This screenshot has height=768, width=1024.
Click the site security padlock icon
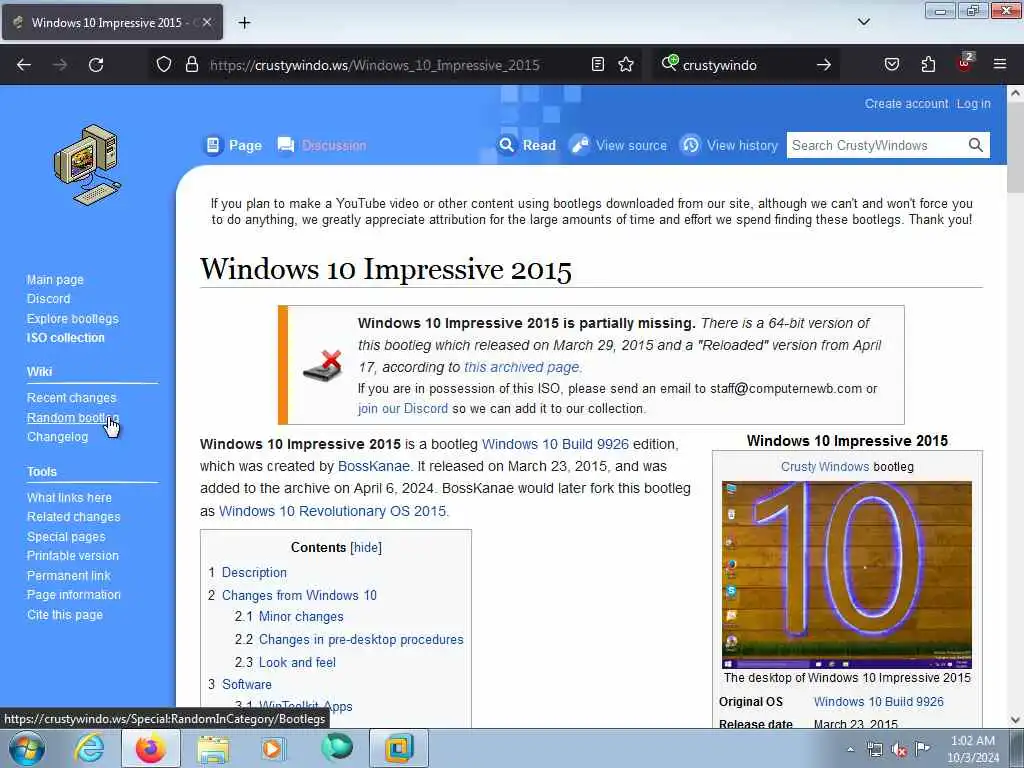pos(191,64)
